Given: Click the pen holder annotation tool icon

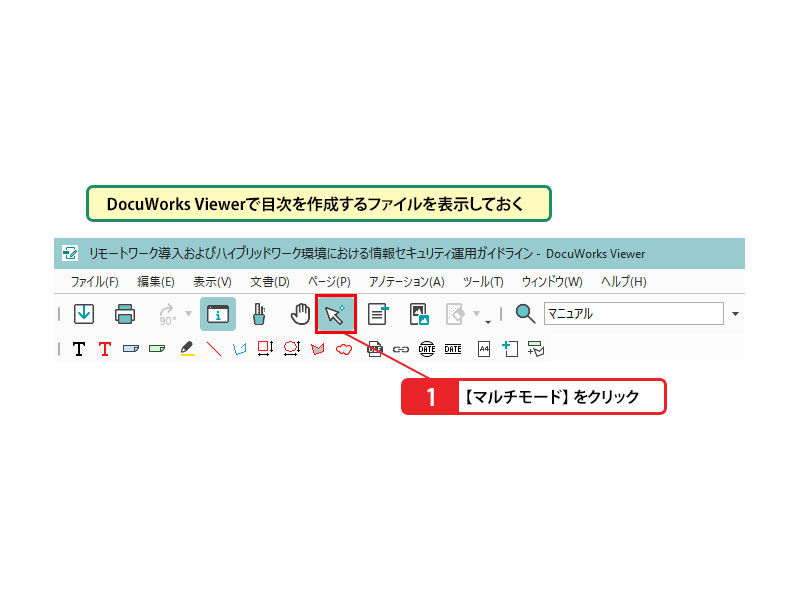Looking at the screenshot, I should coord(259,314).
